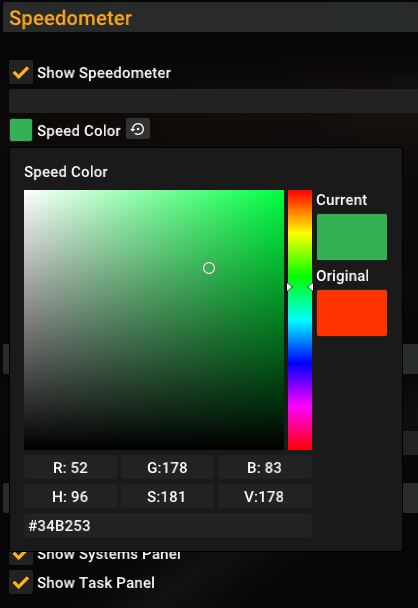Select the R: 52 value field

[70, 468]
